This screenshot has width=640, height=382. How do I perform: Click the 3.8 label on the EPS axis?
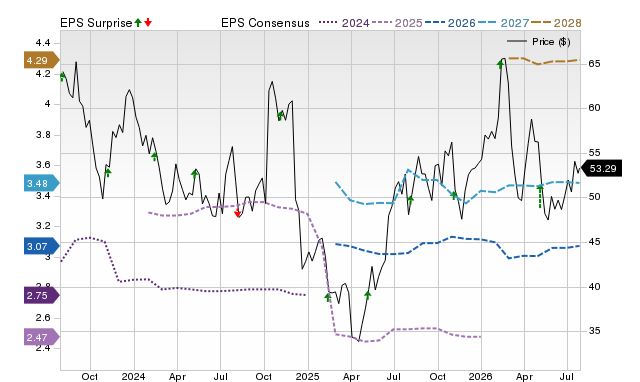(43, 135)
